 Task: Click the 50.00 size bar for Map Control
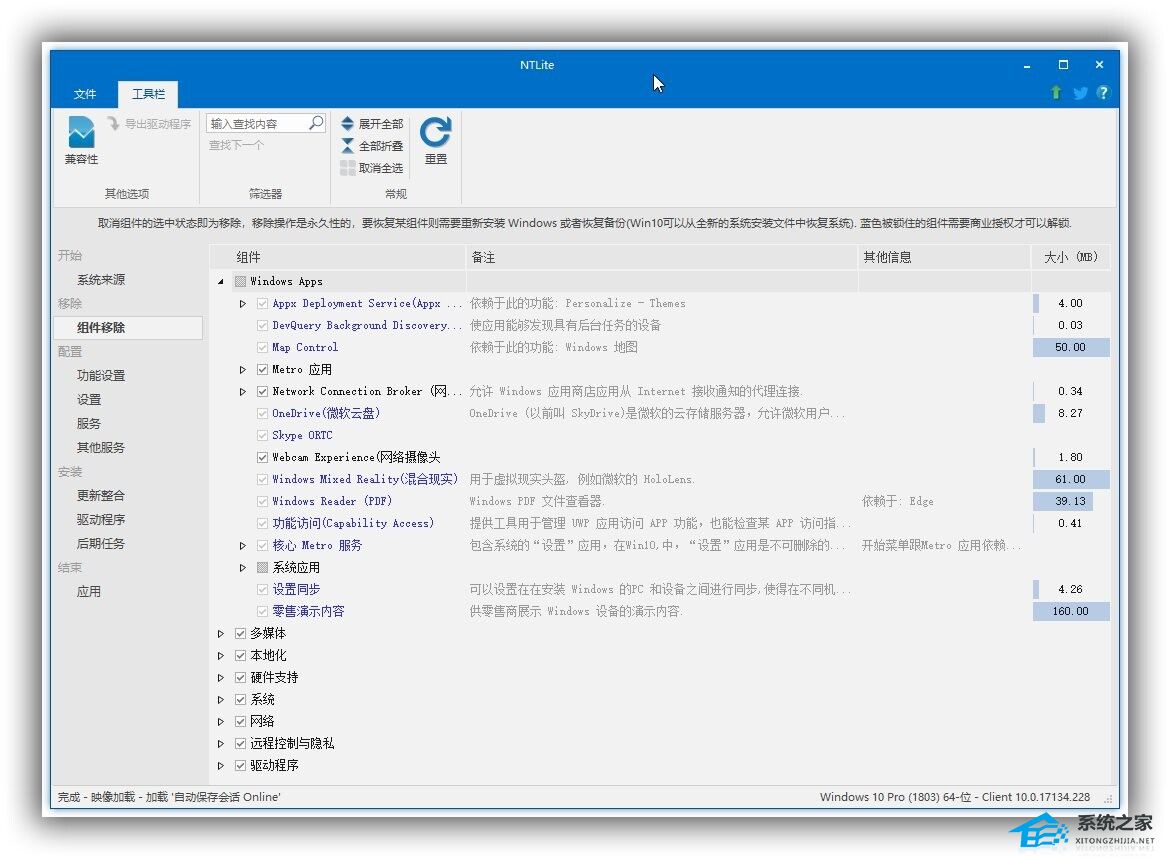click(1071, 347)
